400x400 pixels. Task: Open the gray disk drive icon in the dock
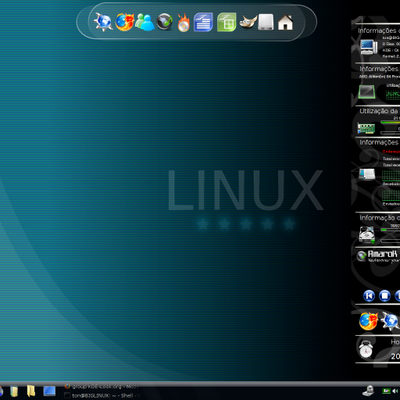coord(266,22)
